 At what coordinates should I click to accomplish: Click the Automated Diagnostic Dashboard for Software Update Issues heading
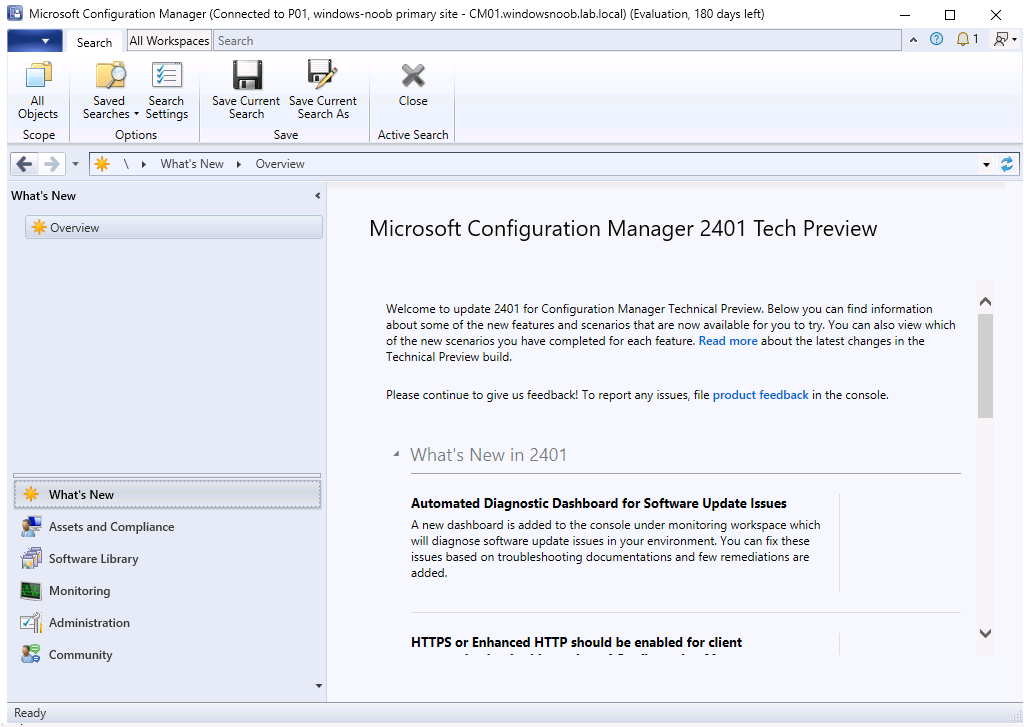[x=599, y=503]
